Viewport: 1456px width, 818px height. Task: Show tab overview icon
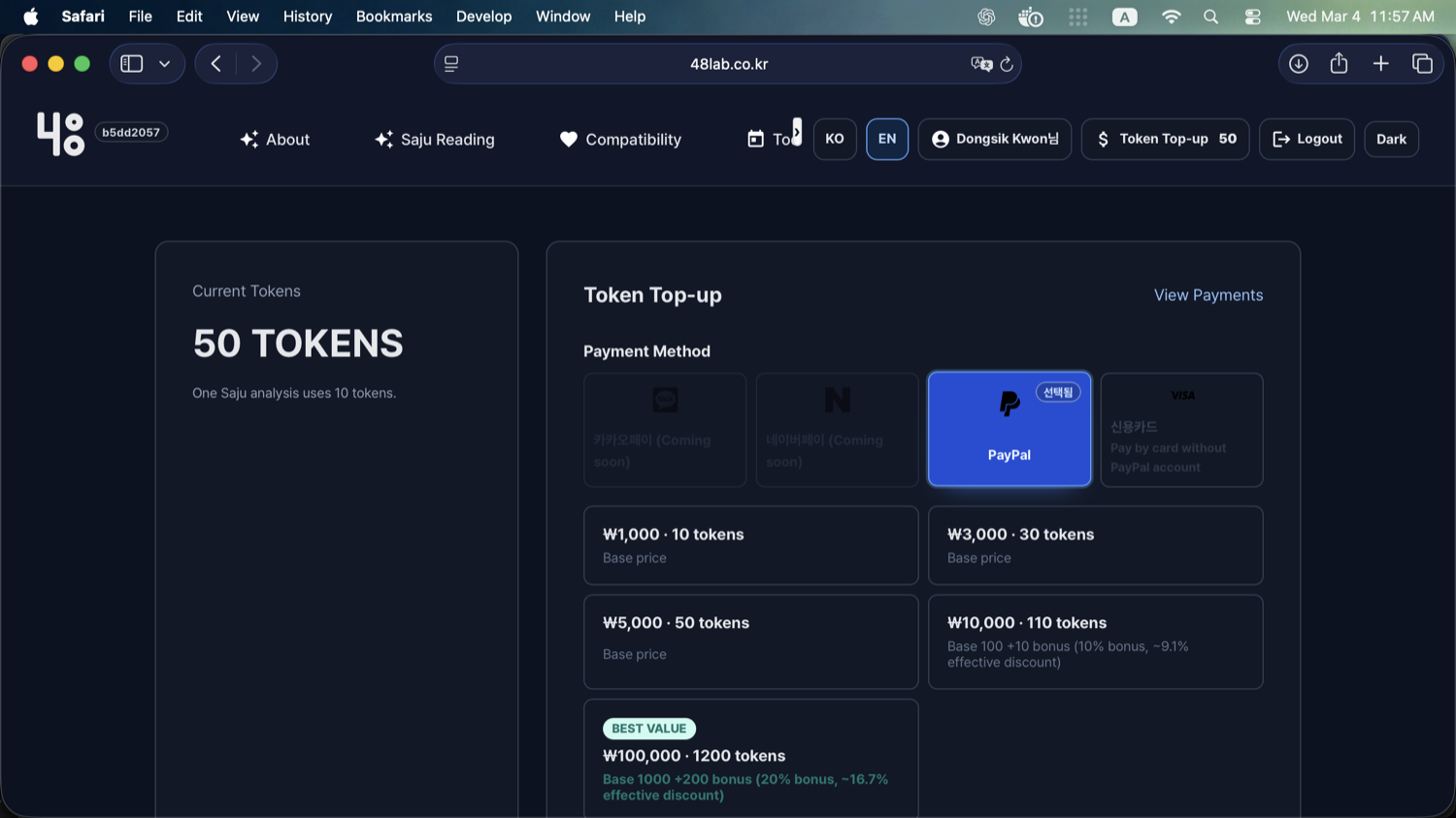click(1422, 64)
